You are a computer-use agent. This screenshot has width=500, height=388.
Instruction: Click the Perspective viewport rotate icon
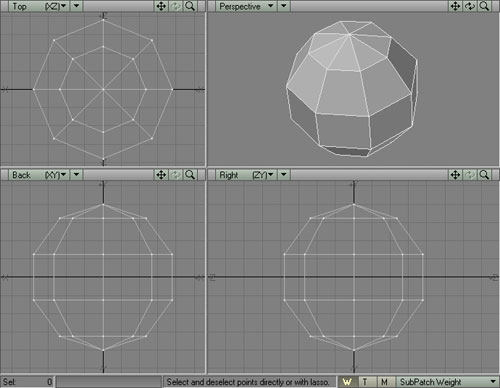(470, 6)
